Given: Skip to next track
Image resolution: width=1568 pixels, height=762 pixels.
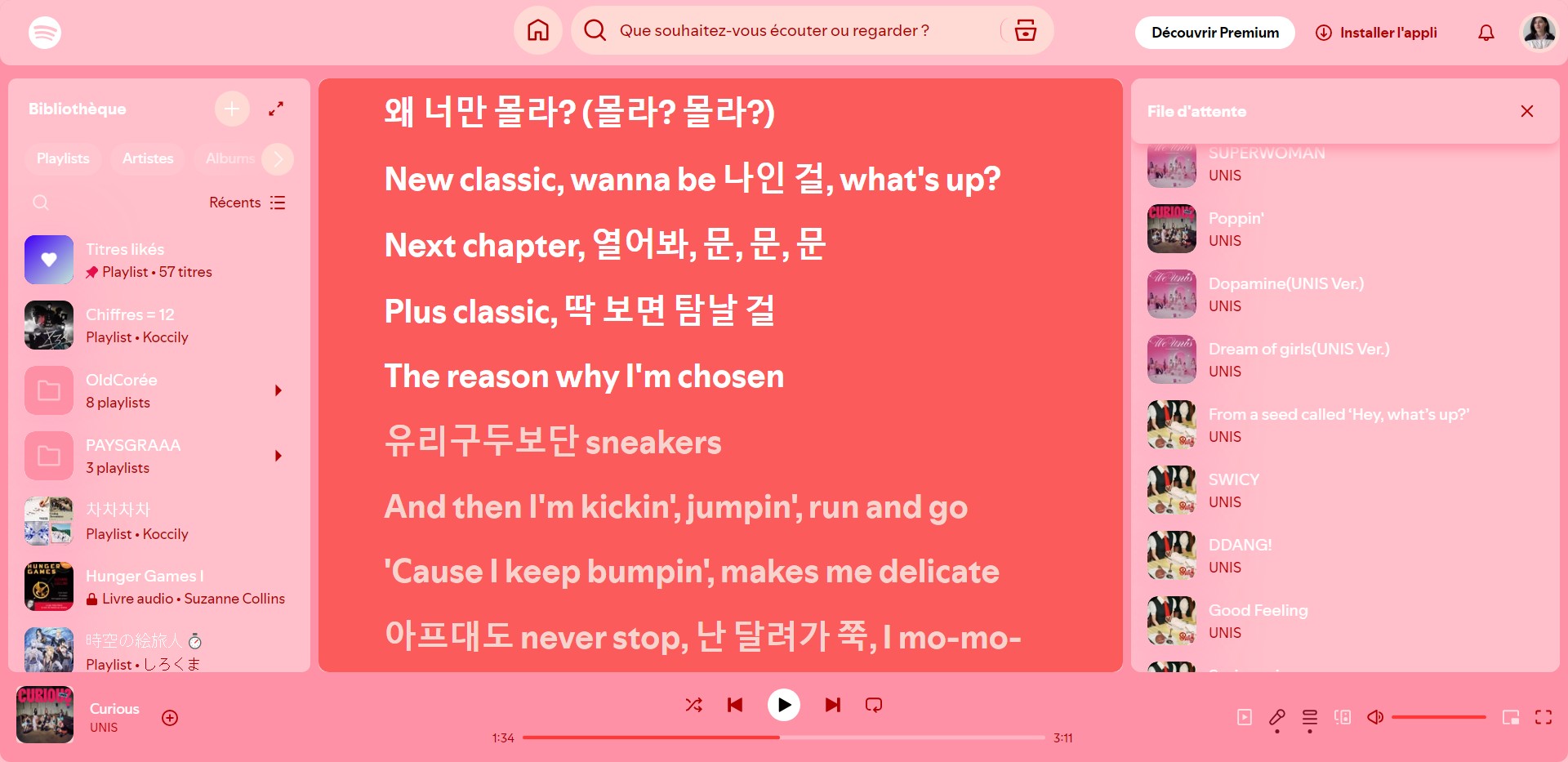Looking at the screenshot, I should pyautogui.click(x=833, y=705).
